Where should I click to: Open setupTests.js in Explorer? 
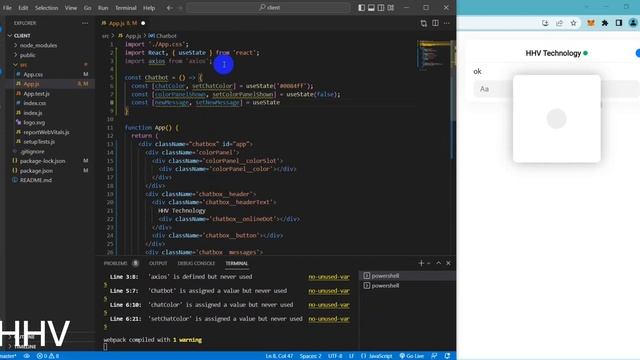point(39,142)
